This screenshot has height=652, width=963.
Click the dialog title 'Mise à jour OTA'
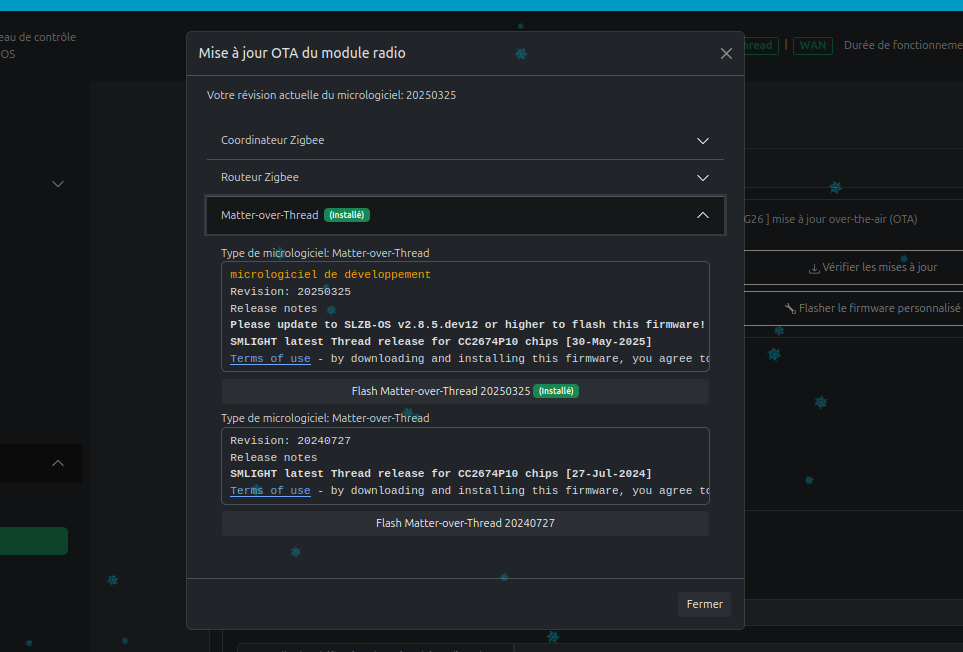(x=302, y=53)
